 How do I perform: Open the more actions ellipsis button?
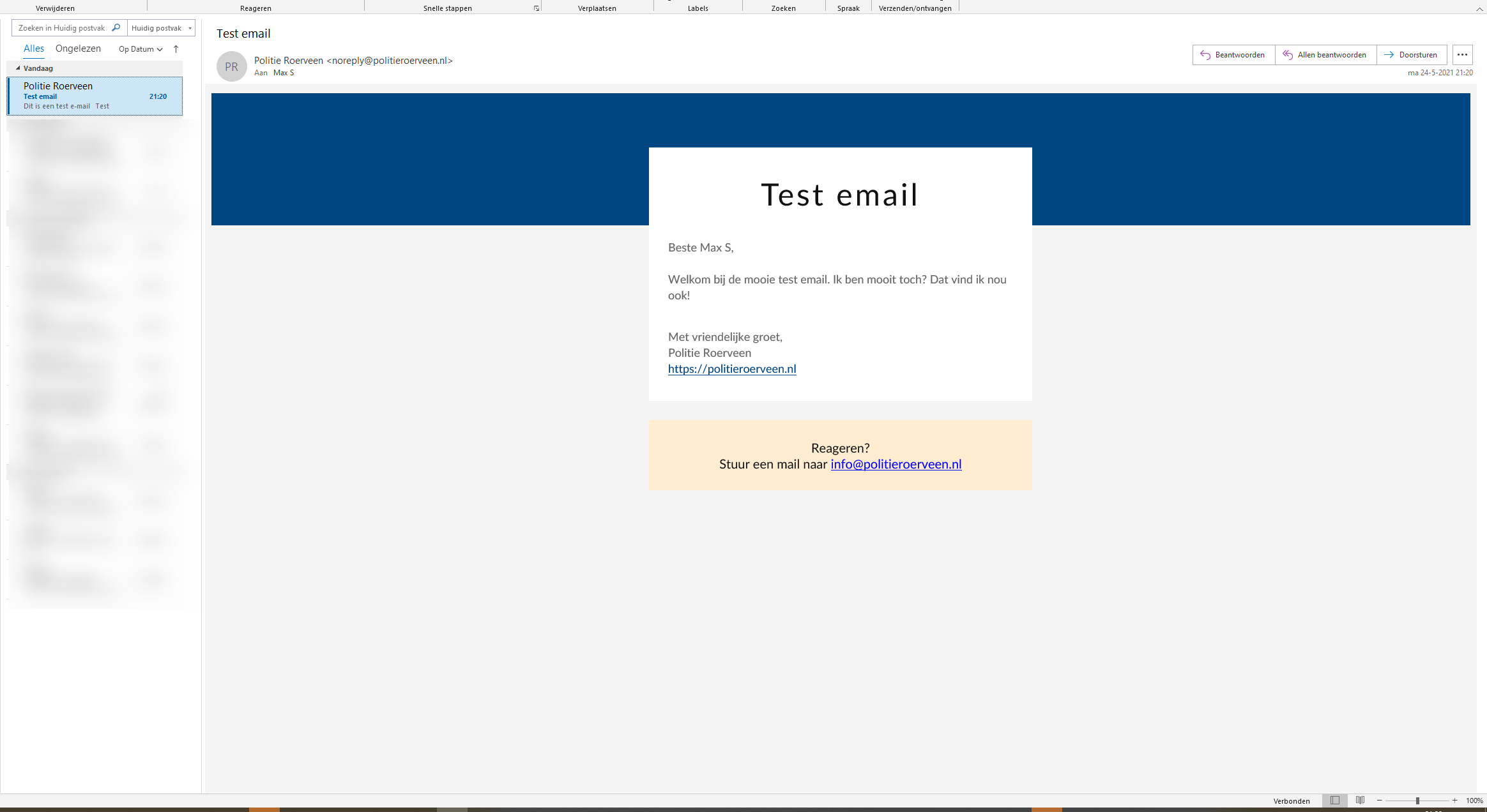[1462, 55]
